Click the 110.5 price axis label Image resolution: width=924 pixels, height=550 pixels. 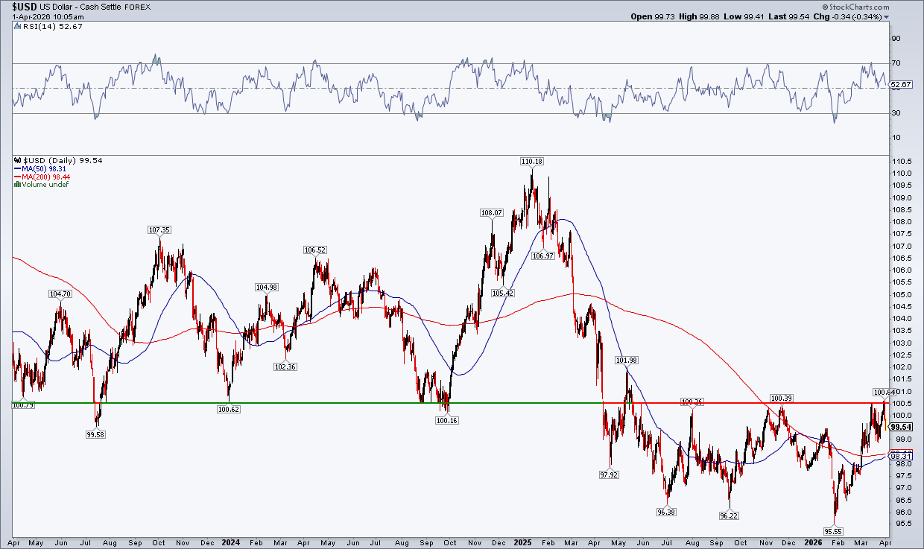pos(900,161)
